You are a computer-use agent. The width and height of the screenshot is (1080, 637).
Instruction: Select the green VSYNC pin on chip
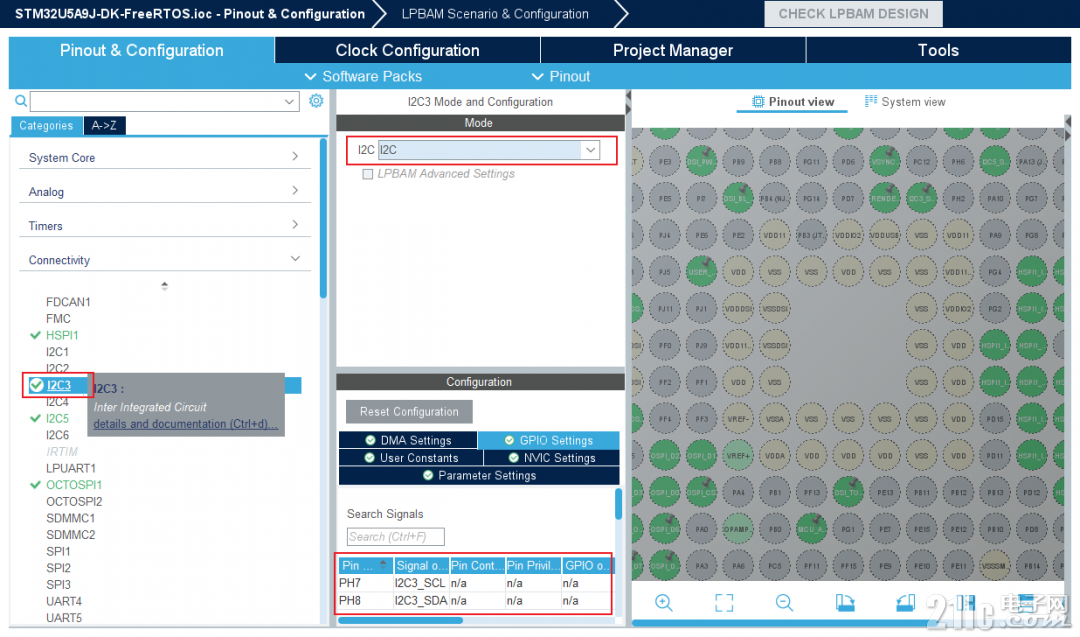[884, 161]
